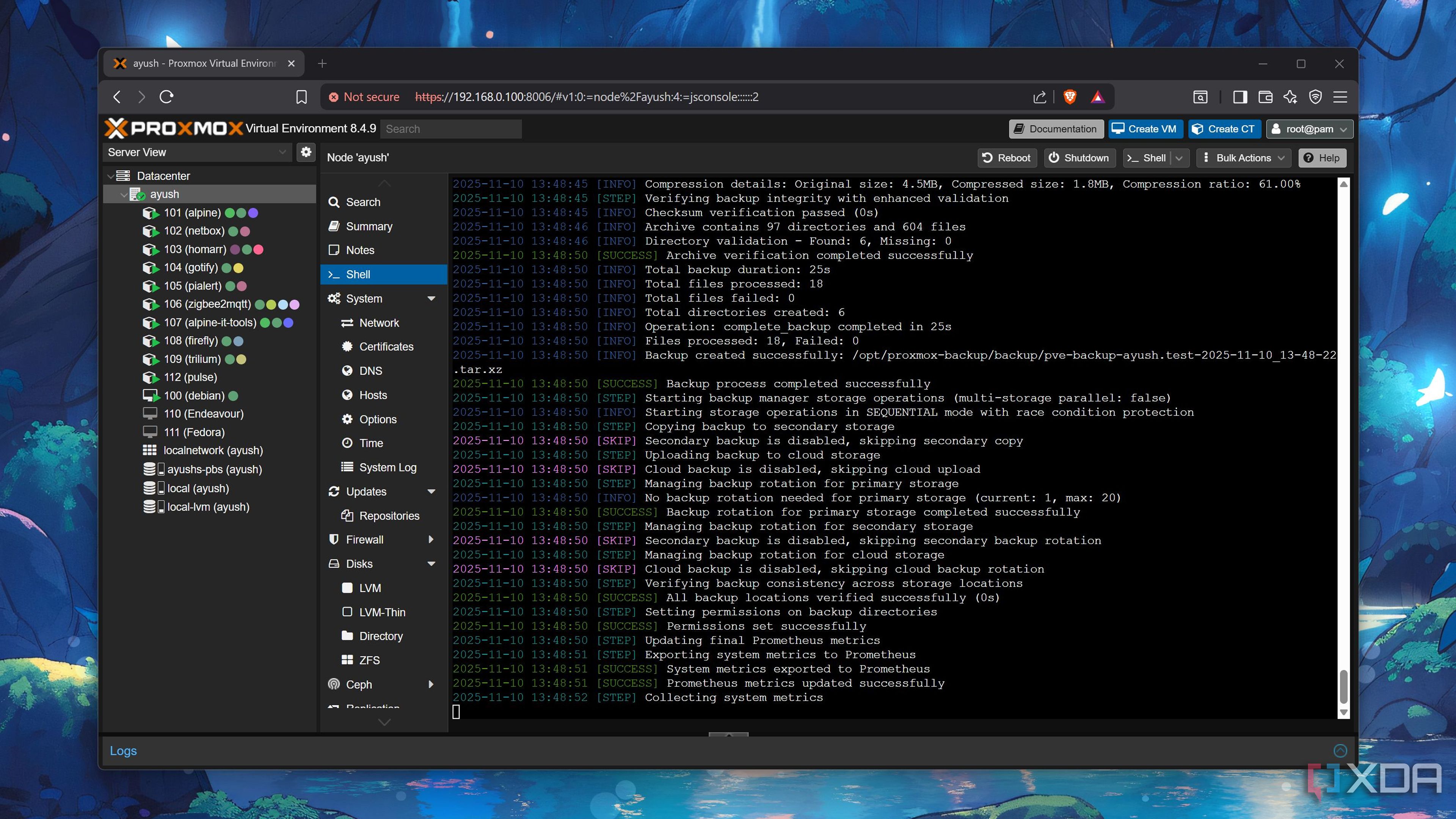Collapse the System menu section arrow
The width and height of the screenshot is (1456, 819).
(431, 298)
